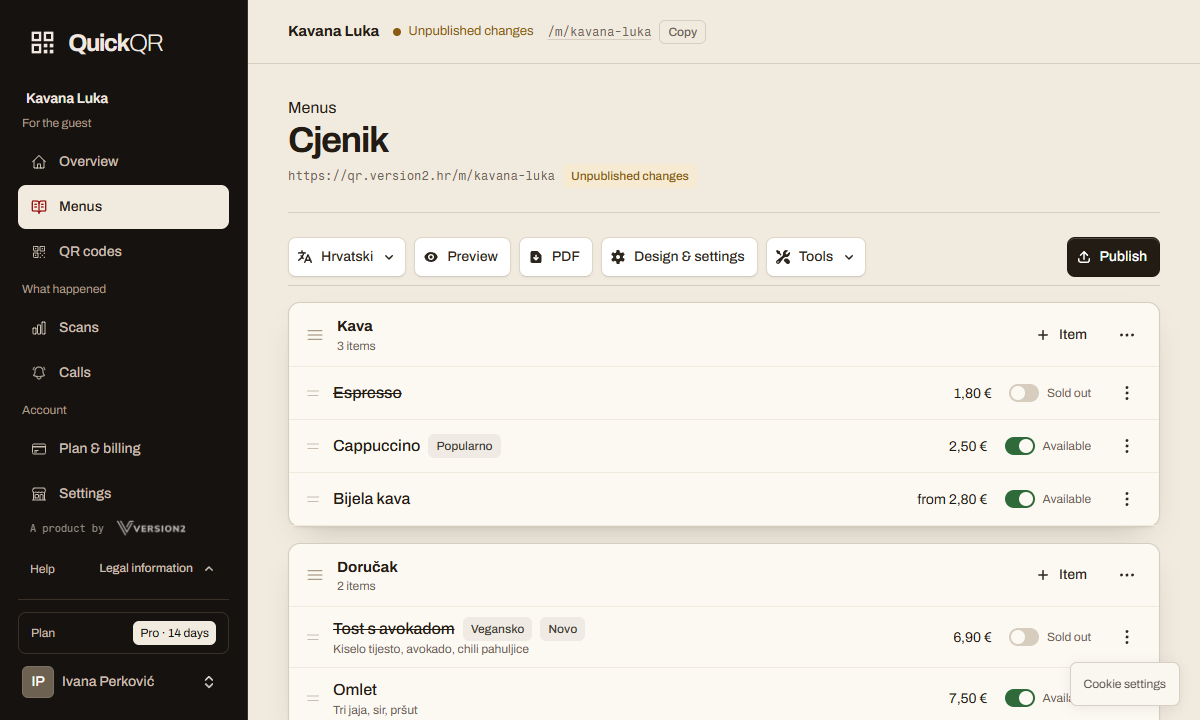The height and width of the screenshot is (720, 1200).
Task: Open more options for the Cappuccino item
Action: tap(1127, 446)
